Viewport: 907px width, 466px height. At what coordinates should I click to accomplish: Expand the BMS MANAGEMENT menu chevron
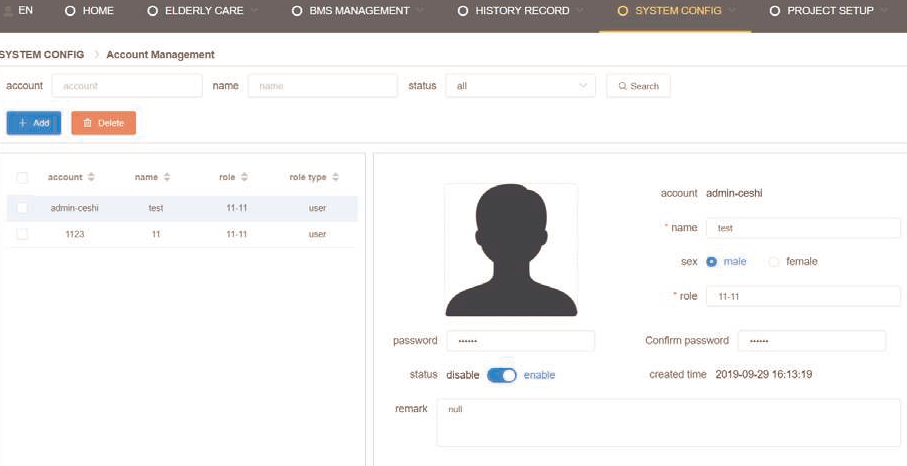click(x=420, y=11)
